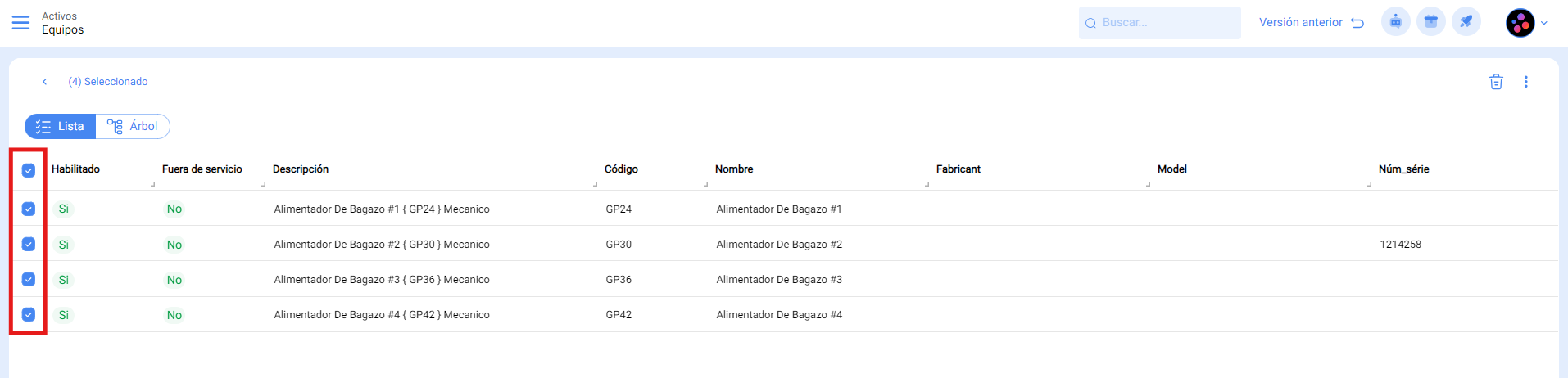Viewport: 1568px width, 378px height.
Task: Click the Descripción column header
Action: point(301,169)
